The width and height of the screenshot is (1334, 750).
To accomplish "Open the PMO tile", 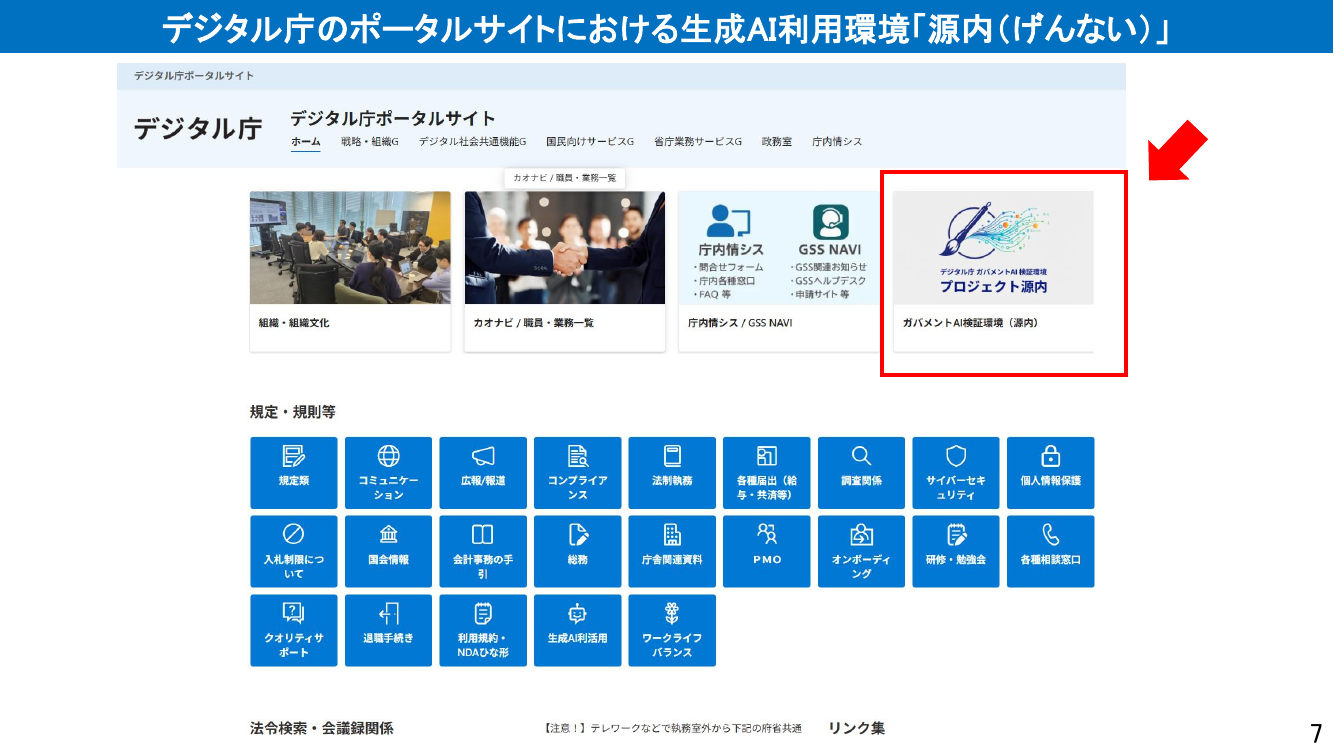I will coord(766,551).
